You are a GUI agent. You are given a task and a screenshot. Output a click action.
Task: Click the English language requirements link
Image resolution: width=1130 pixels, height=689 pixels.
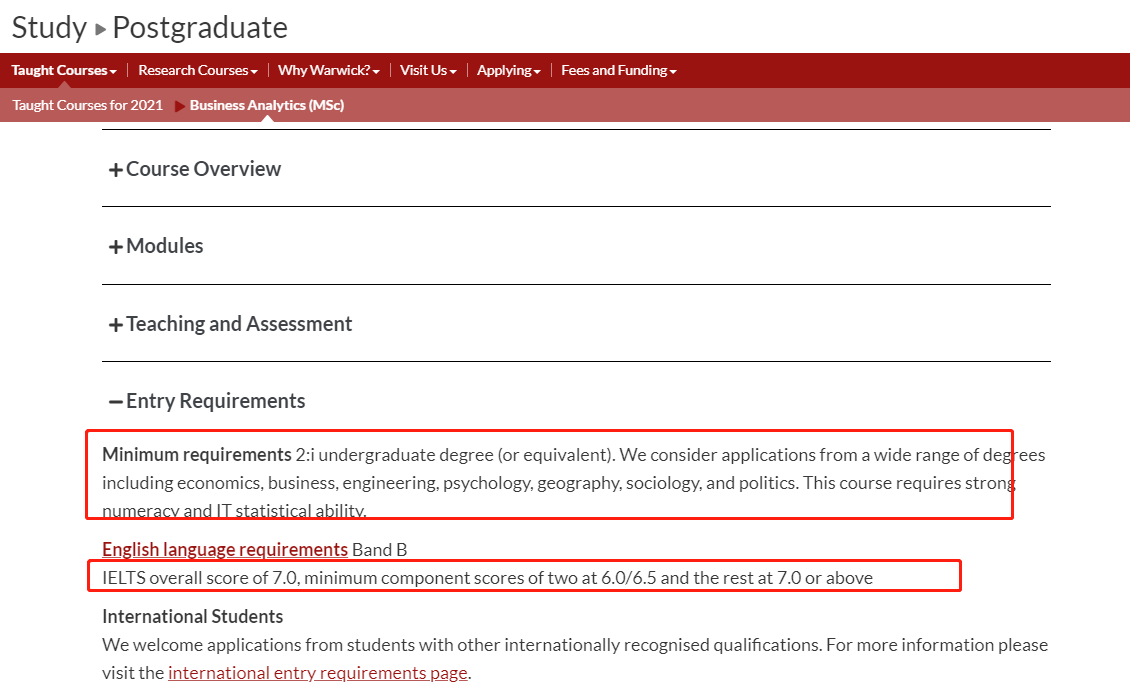[x=225, y=549]
